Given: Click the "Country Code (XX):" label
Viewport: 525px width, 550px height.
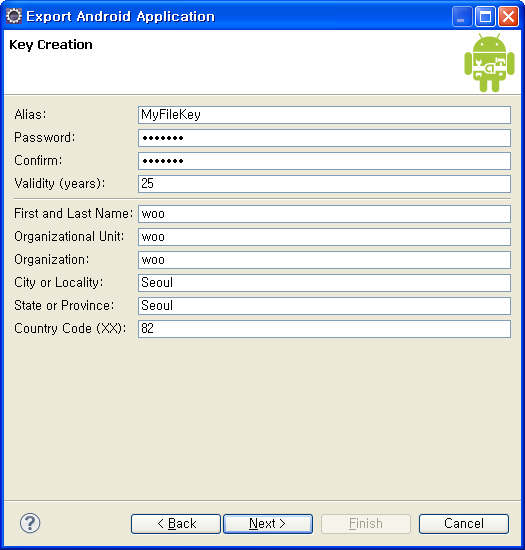Looking at the screenshot, I should [70, 328].
